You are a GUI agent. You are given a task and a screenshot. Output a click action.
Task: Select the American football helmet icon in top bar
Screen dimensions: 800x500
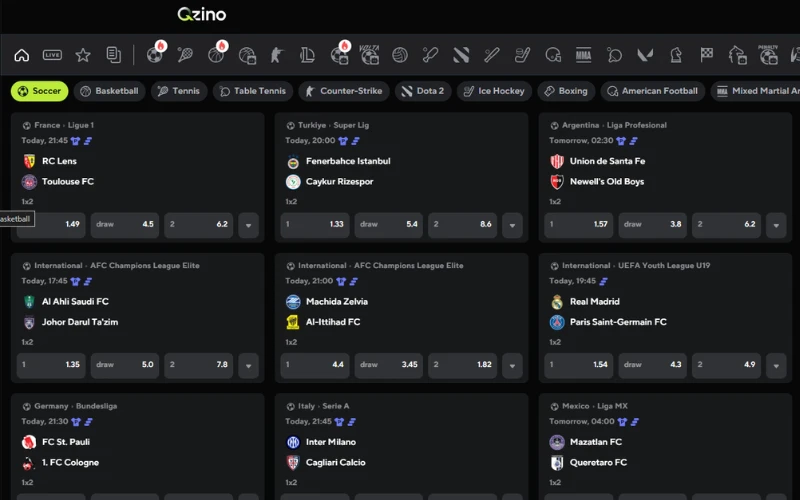553,55
